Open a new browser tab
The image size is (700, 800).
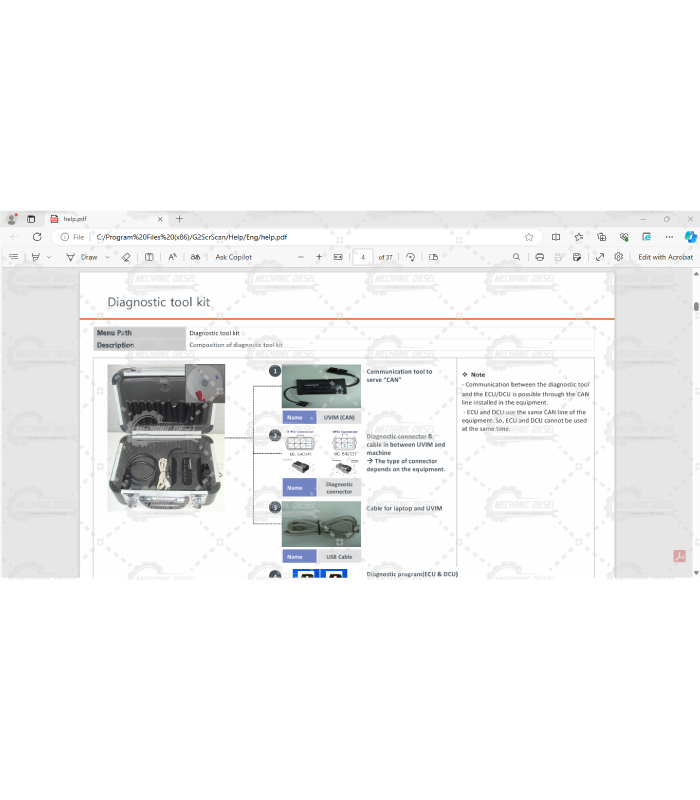click(x=180, y=219)
